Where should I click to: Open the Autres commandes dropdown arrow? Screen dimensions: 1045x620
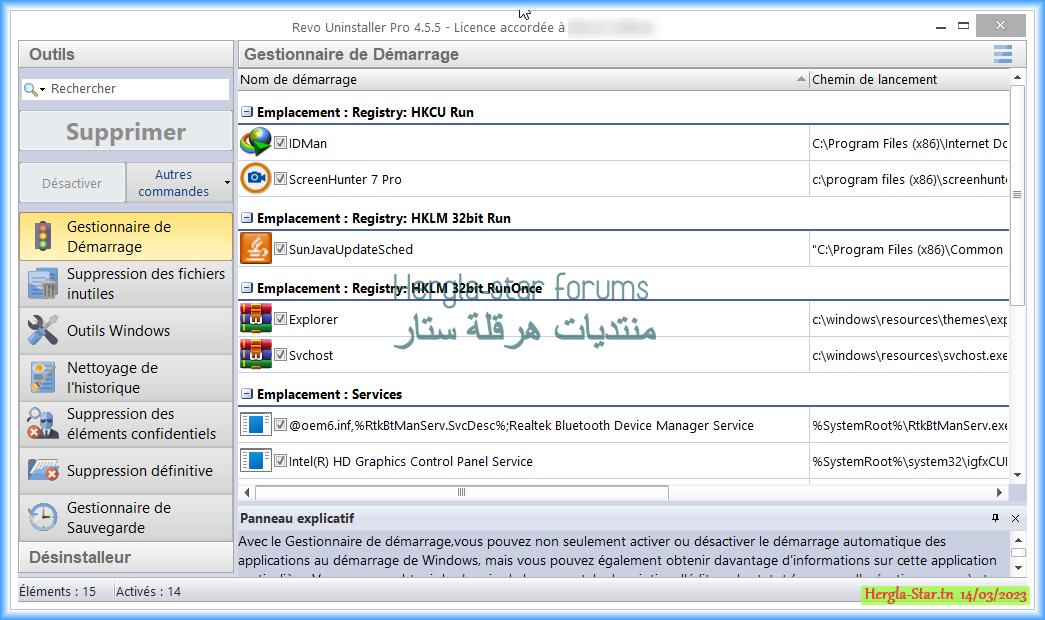227,183
